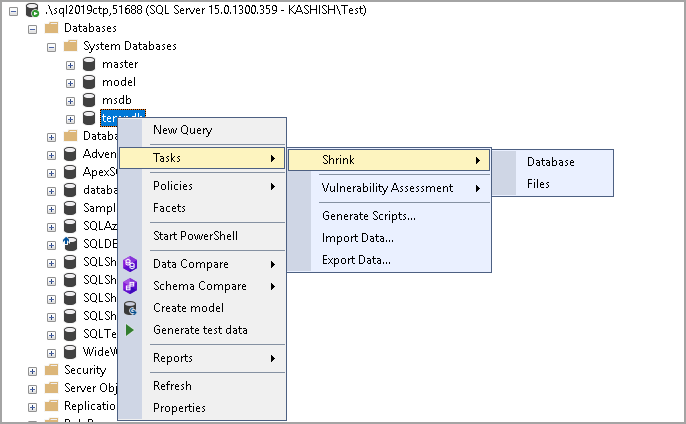Image resolution: width=686 pixels, height=424 pixels.
Task: Choose New Query from the context menu
Action: click(182, 130)
